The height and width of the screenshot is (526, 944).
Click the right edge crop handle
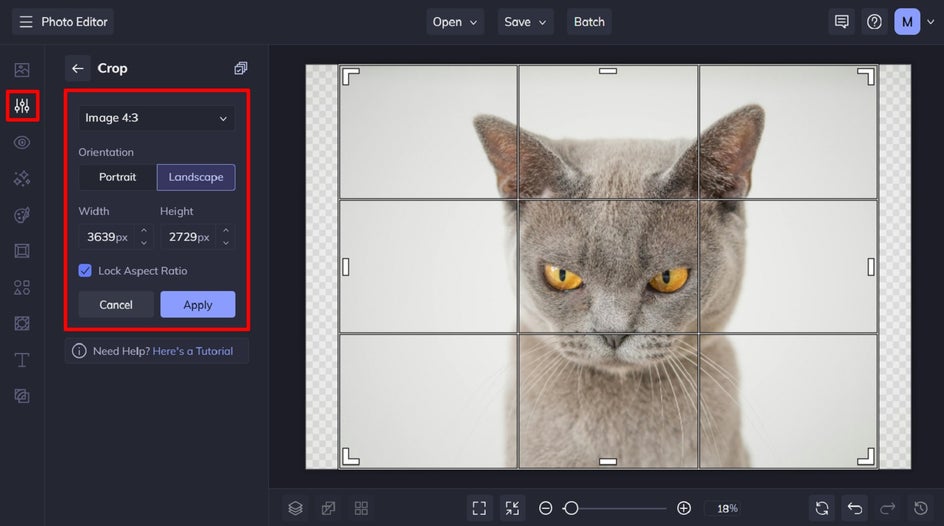(871, 267)
